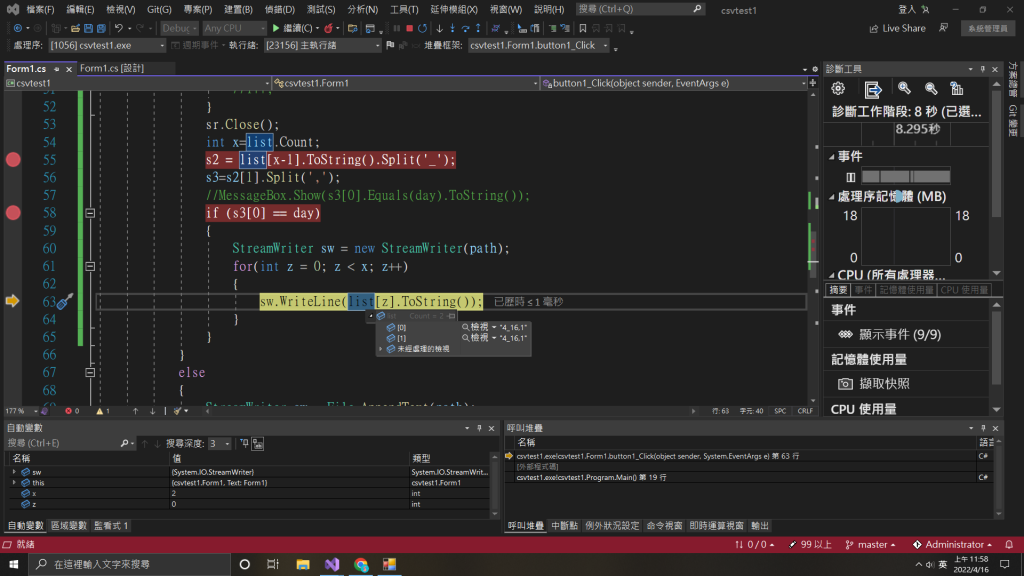Click the 搜尋 (Ctrl+Q) search box

(x=640, y=9)
